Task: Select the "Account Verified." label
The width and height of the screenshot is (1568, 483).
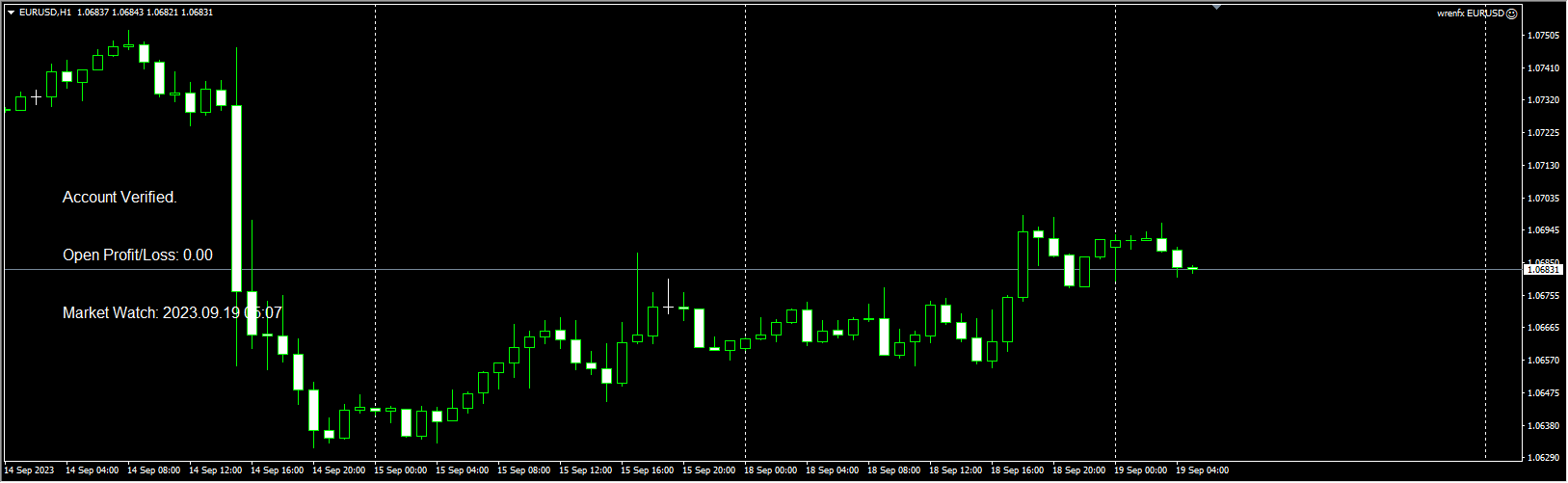Action: pyautogui.click(x=120, y=197)
